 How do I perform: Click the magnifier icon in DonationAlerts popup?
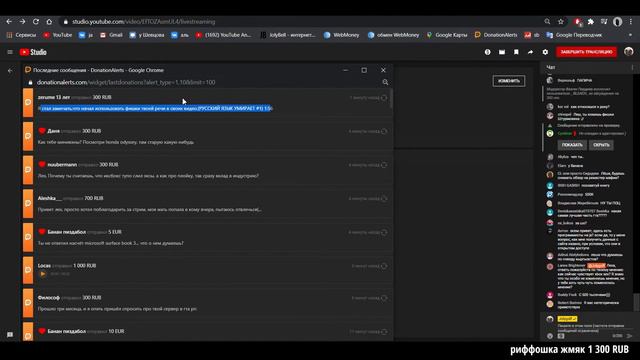(385, 82)
